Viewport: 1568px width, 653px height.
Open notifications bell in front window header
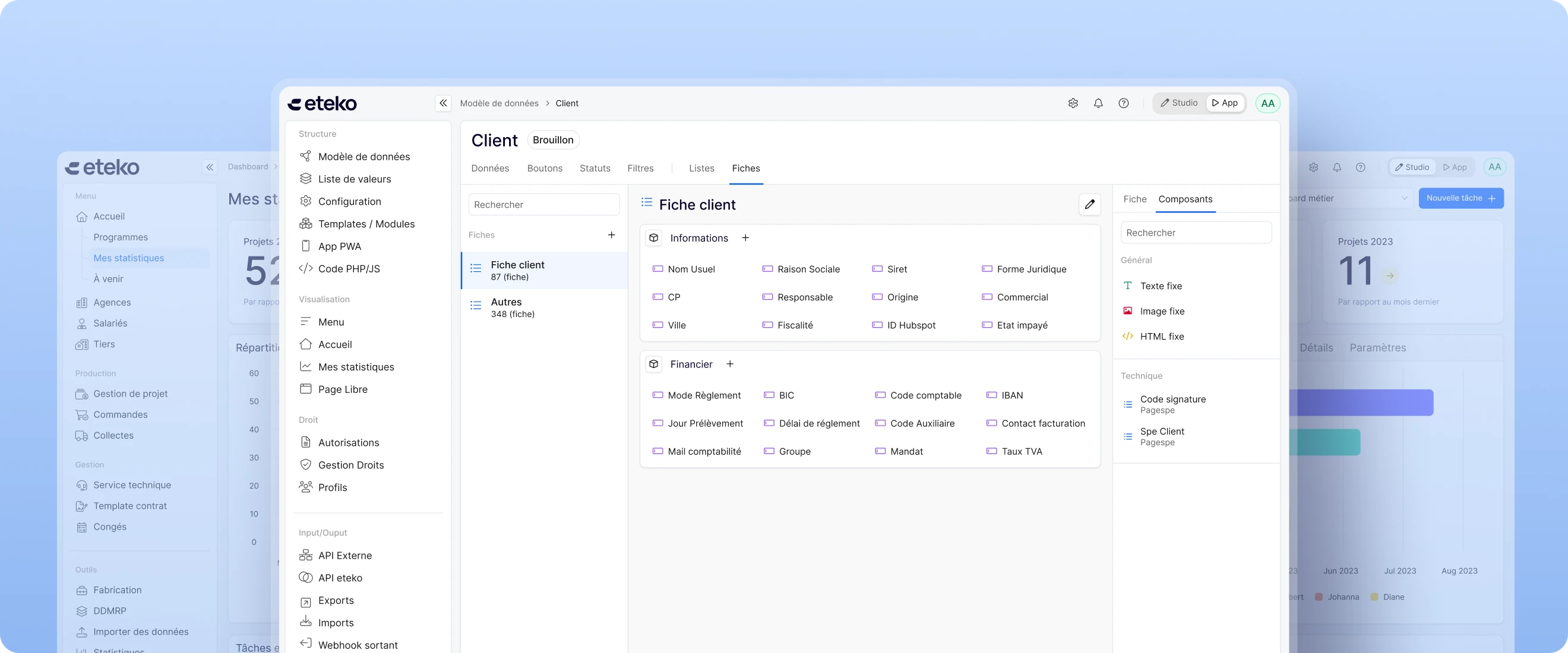pos(1098,103)
